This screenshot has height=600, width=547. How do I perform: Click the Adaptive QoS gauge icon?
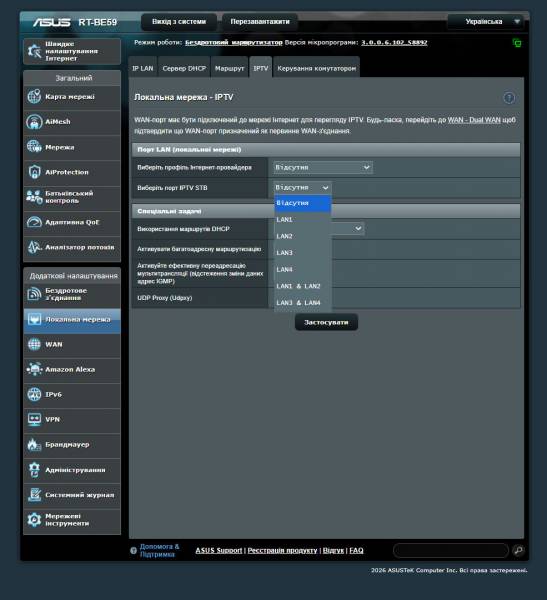pyautogui.click(x=34, y=222)
